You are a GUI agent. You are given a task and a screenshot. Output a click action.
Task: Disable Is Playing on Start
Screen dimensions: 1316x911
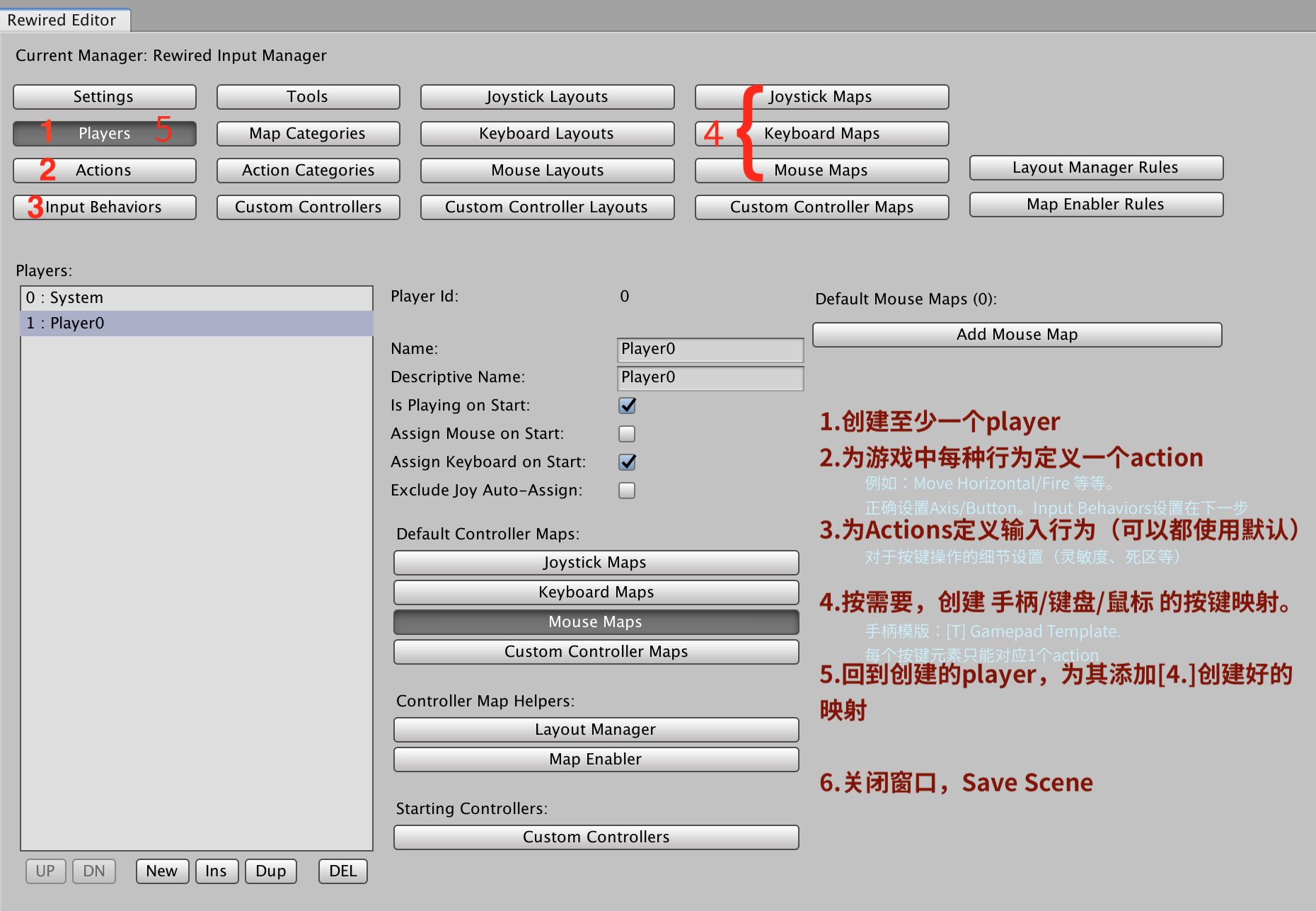(x=627, y=405)
